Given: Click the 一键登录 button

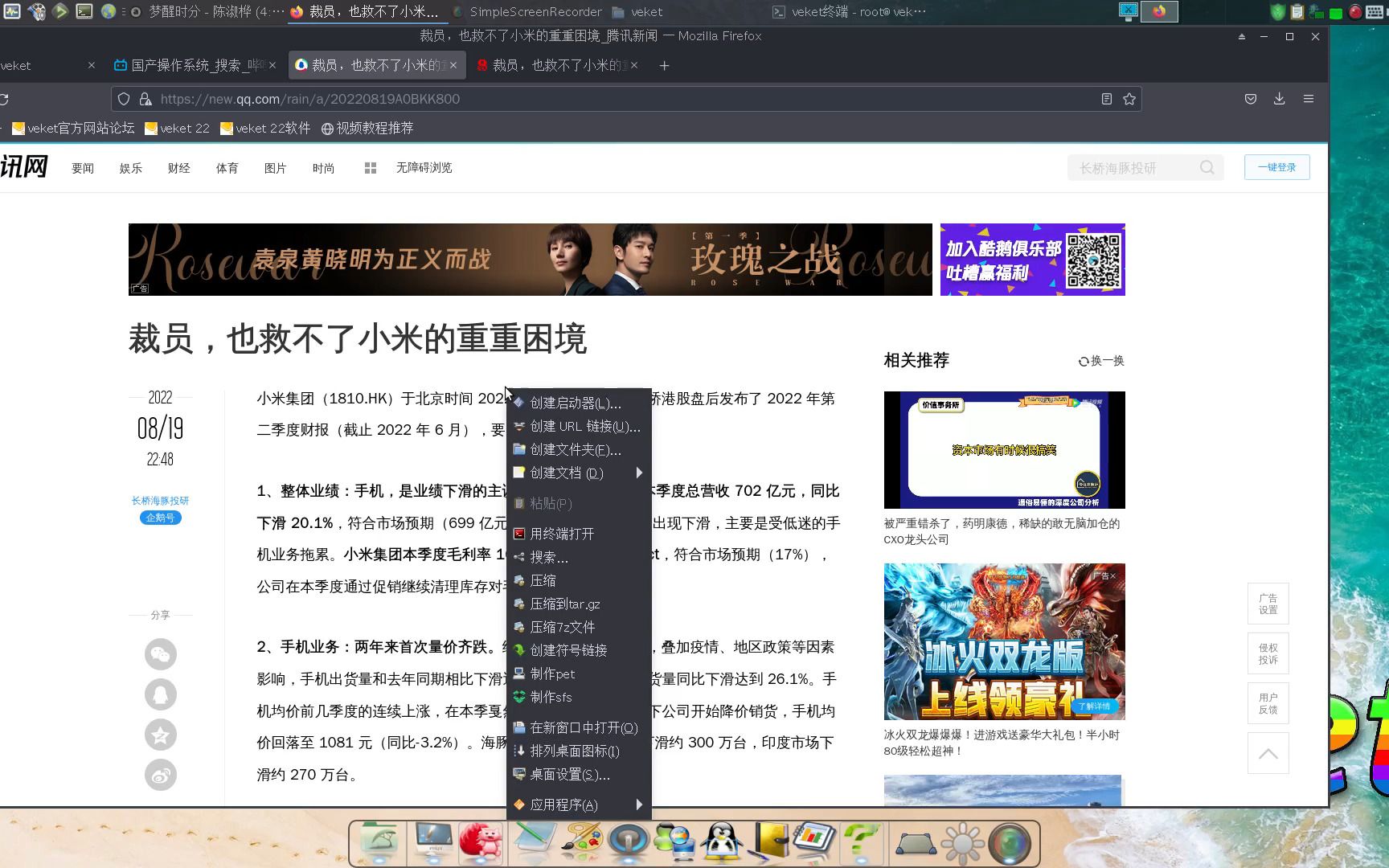Looking at the screenshot, I should (x=1277, y=167).
